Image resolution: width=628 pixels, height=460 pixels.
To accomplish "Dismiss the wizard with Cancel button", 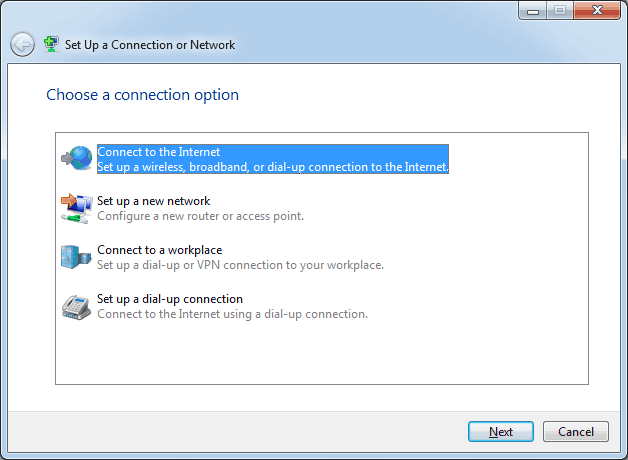I will (x=576, y=432).
